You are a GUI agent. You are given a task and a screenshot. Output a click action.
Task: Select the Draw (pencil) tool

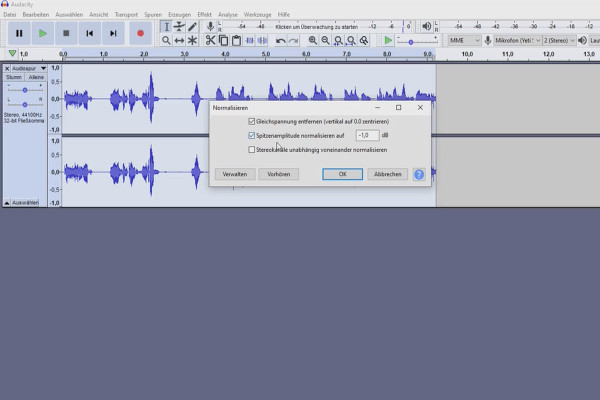point(192,27)
